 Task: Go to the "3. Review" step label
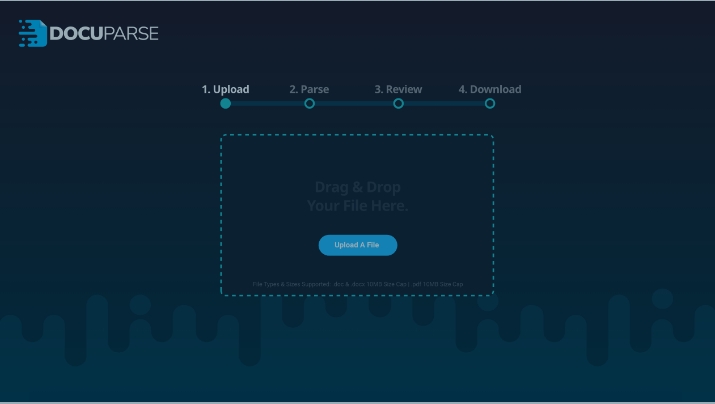[x=397, y=89]
